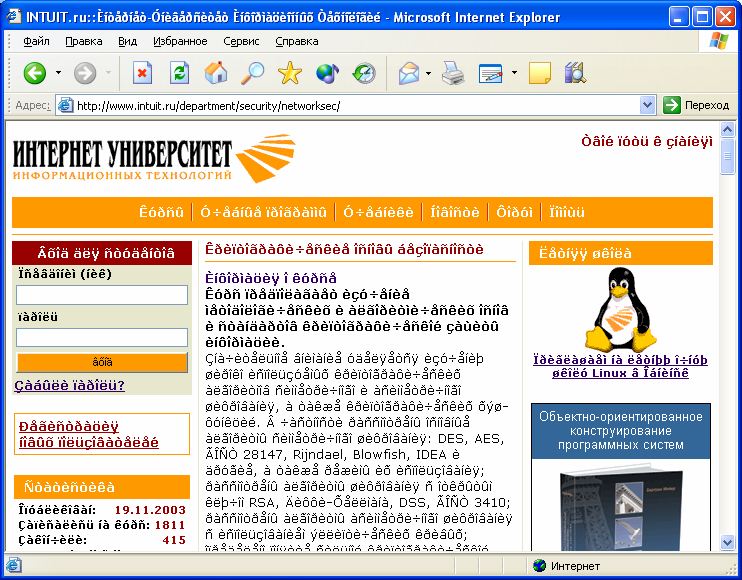The width and height of the screenshot is (742, 580).
Task: Click the statistics value 415
Action: 174,540
